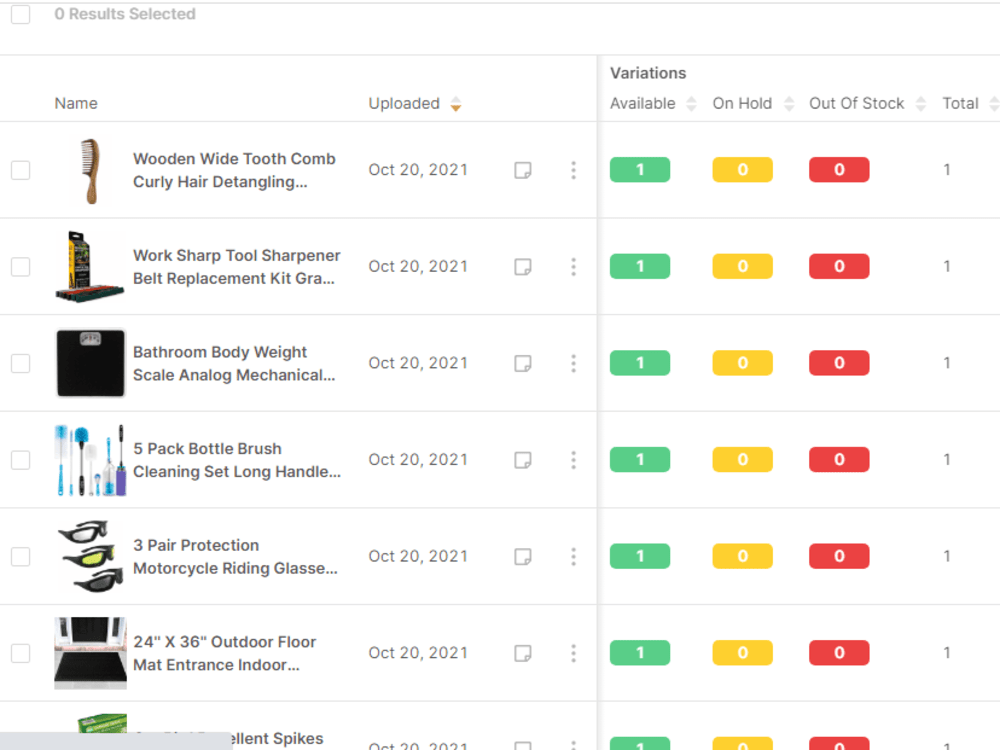Open note icon for Work Sharp Tool Sharpener

pyautogui.click(x=523, y=267)
